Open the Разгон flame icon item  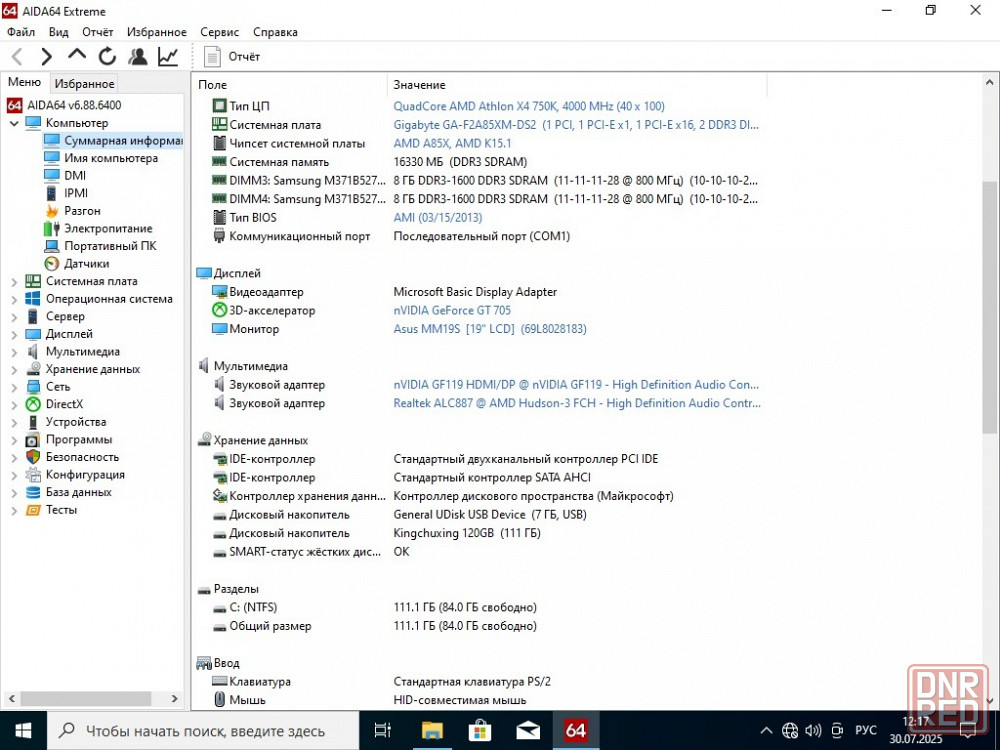pyautogui.click(x=52, y=211)
